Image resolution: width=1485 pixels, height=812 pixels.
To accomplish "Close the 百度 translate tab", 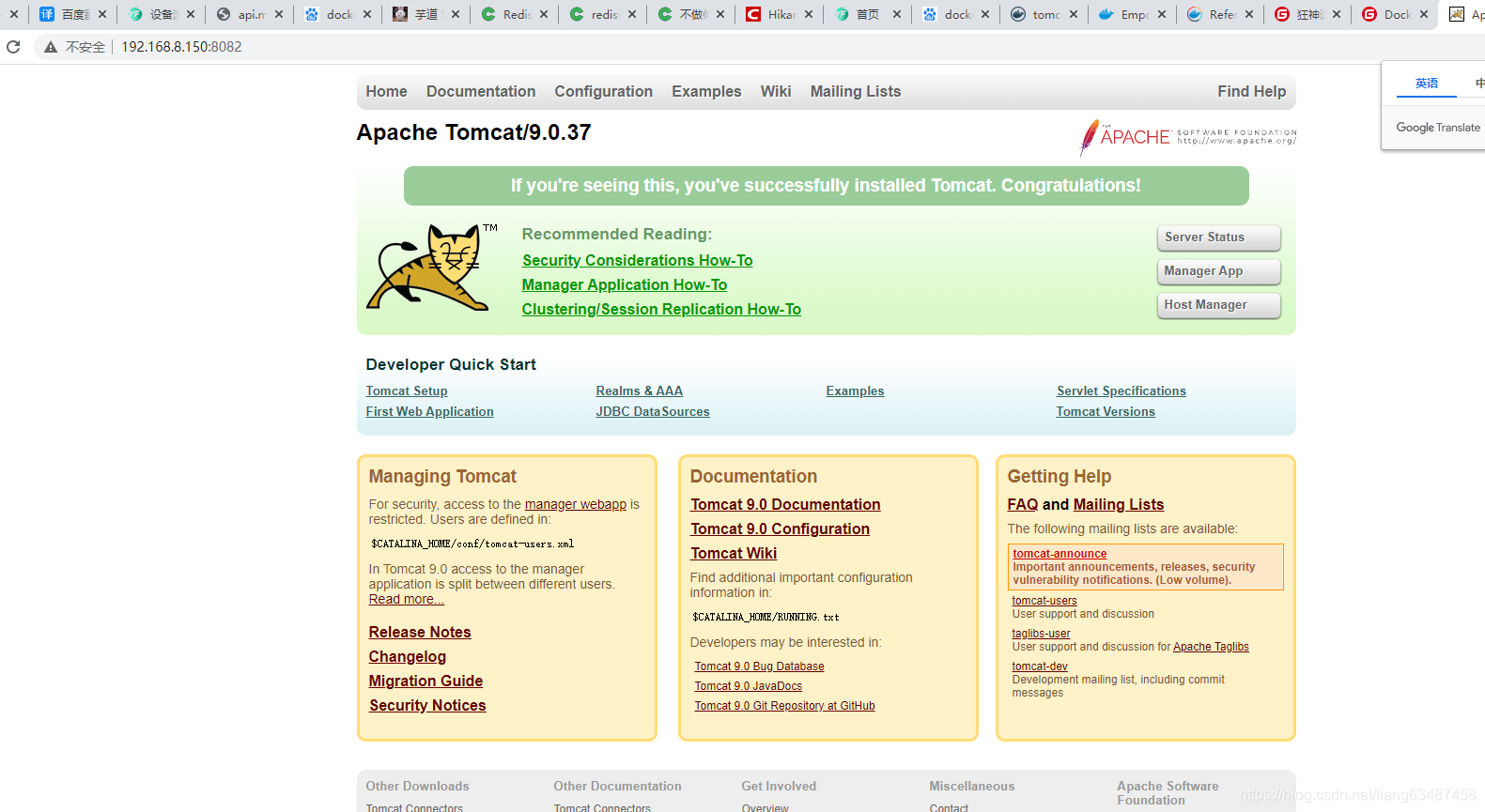I will click(102, 14).
